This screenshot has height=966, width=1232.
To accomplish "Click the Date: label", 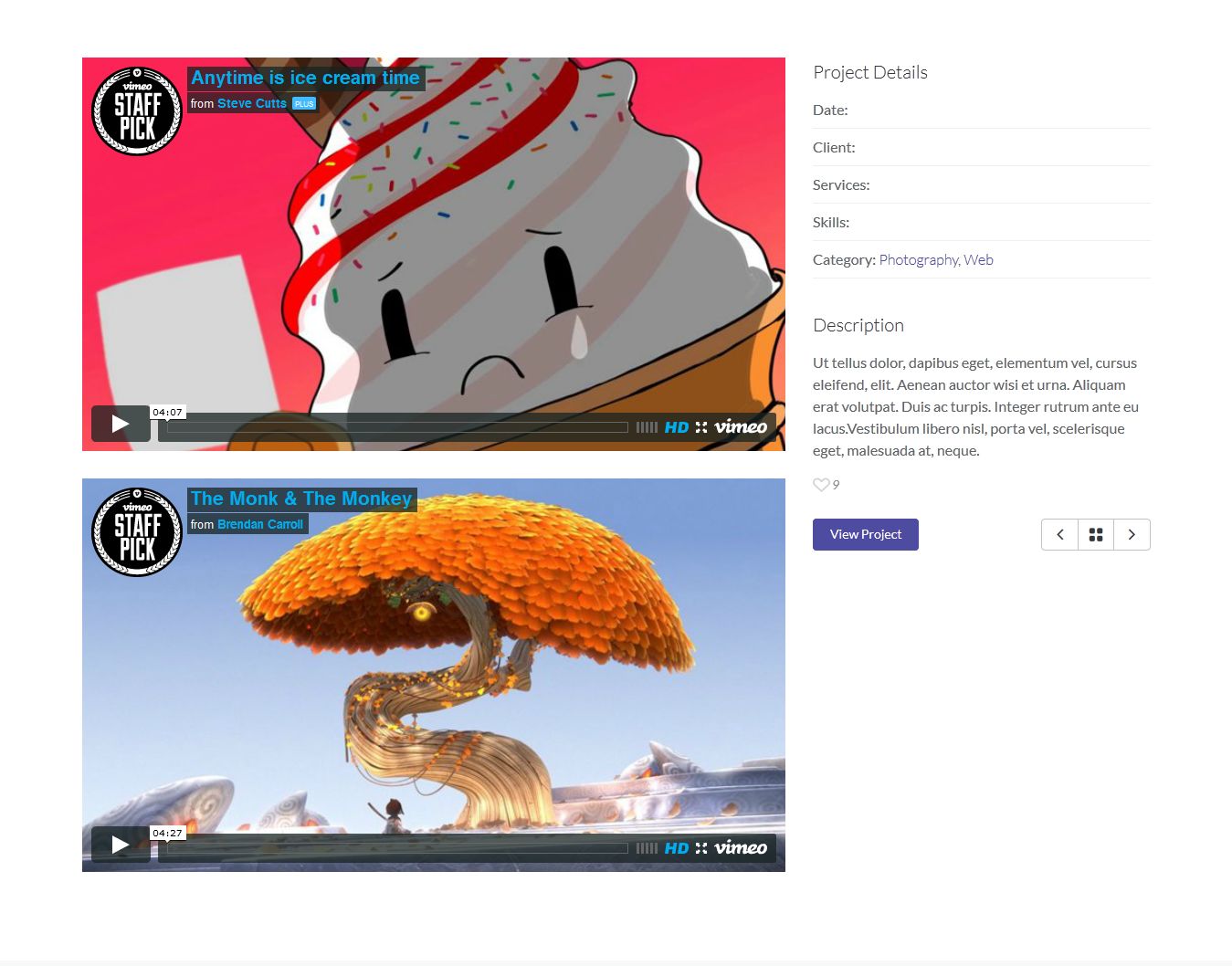I will tap(830, 110).
